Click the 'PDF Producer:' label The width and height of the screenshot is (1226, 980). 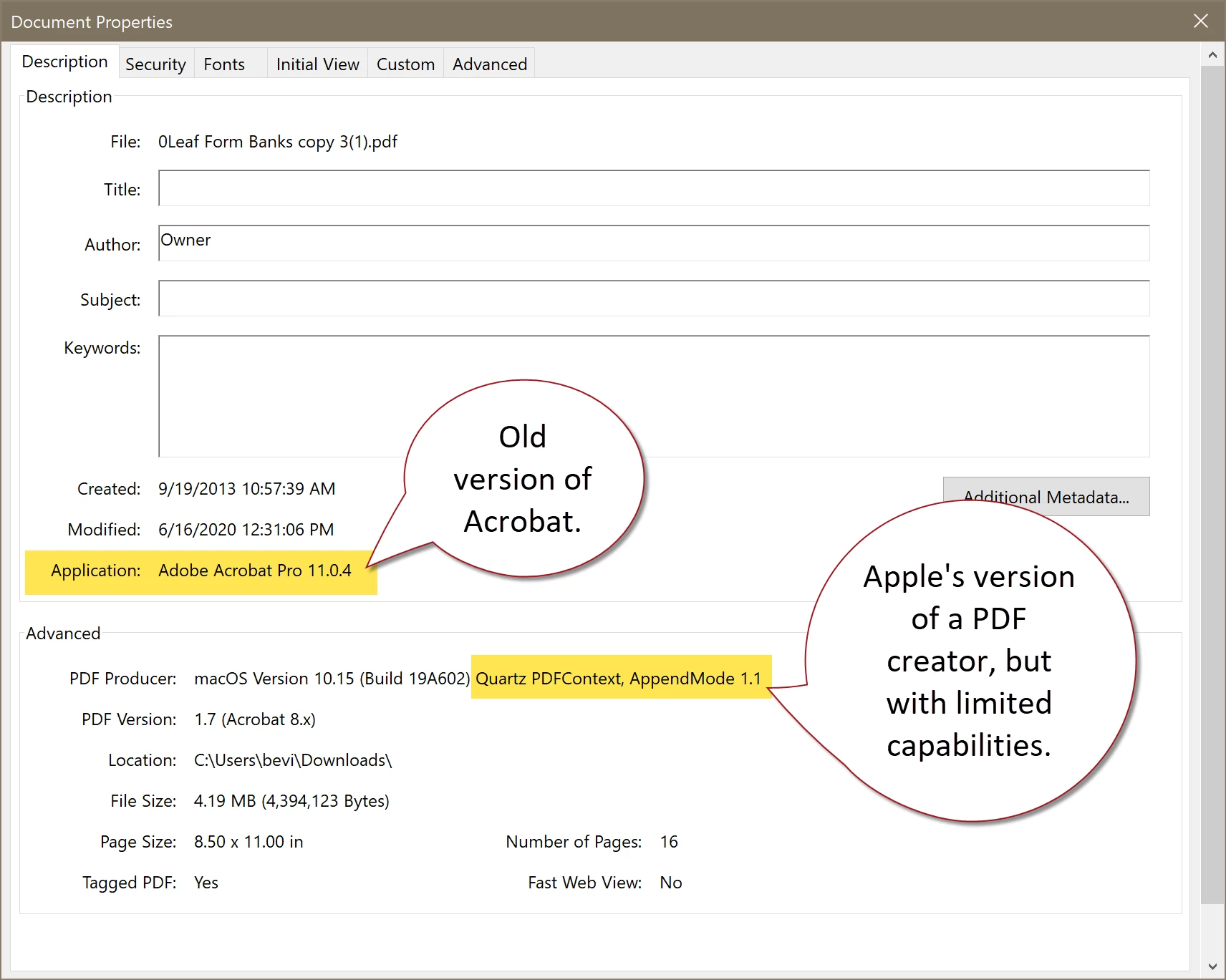123,679
